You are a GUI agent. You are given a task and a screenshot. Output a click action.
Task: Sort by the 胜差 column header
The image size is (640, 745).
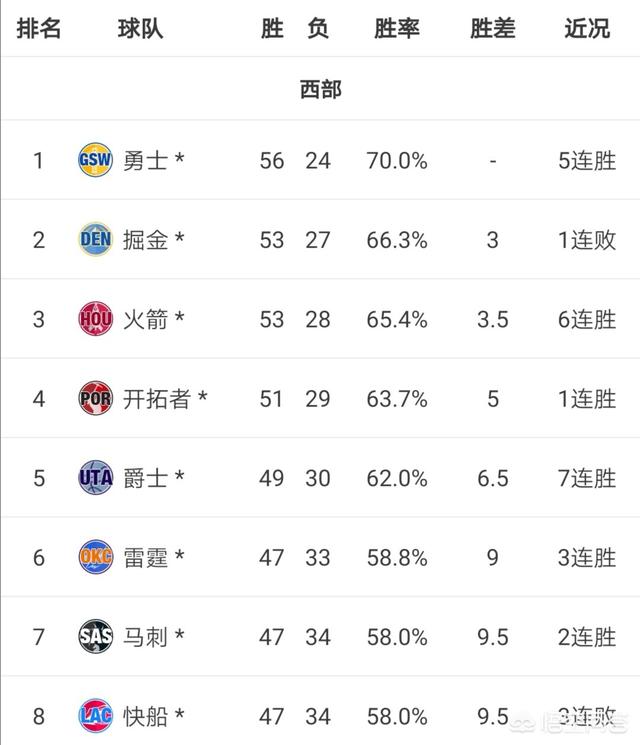pyautogui.click(x=493, y=29)
